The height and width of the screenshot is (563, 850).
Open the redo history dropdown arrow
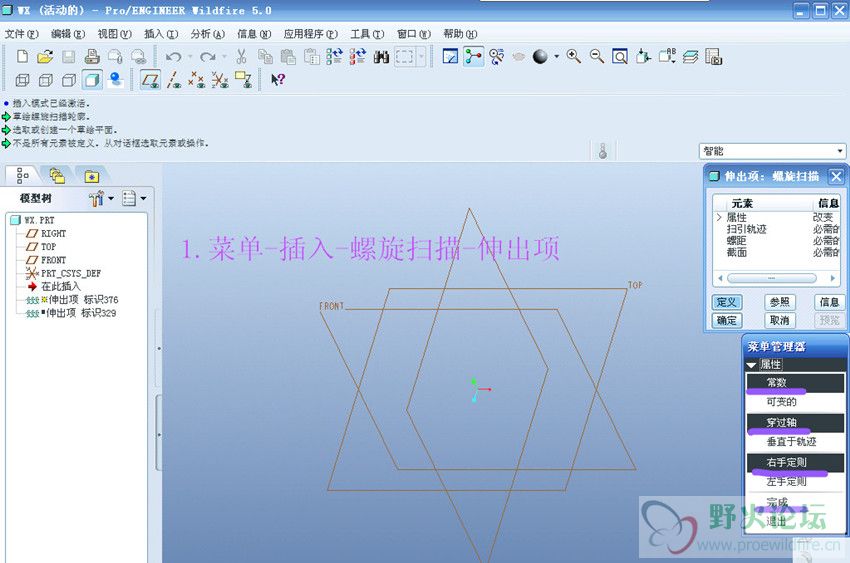[224, 56]
